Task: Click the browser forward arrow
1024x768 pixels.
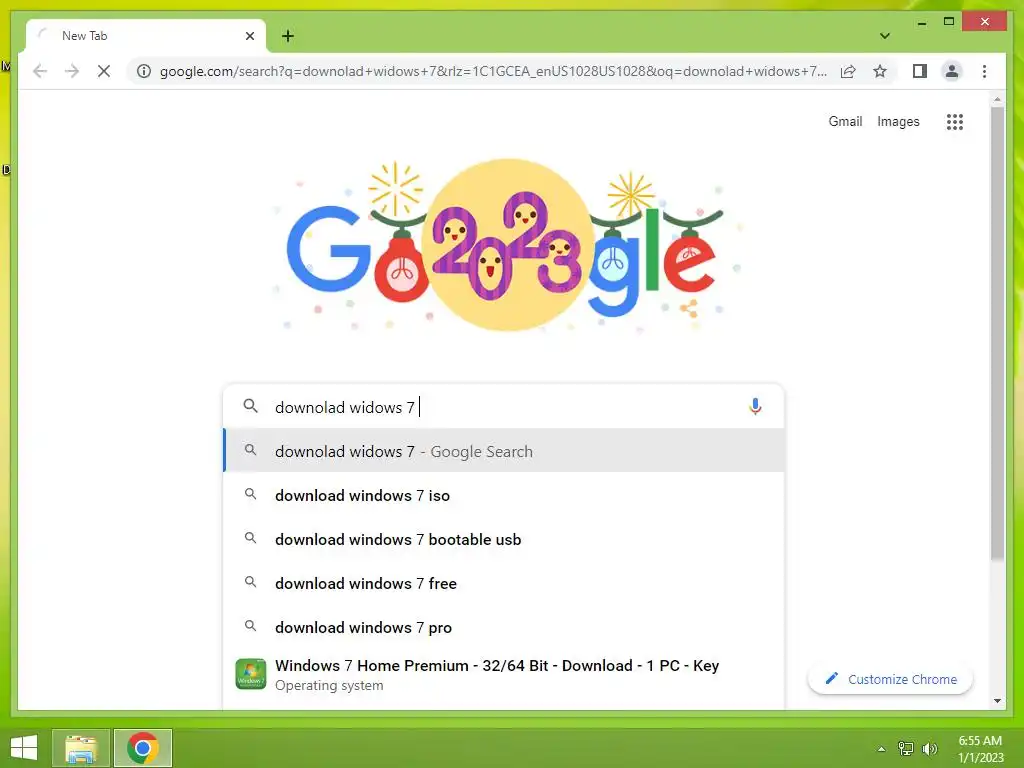Action: click(72, 71)
